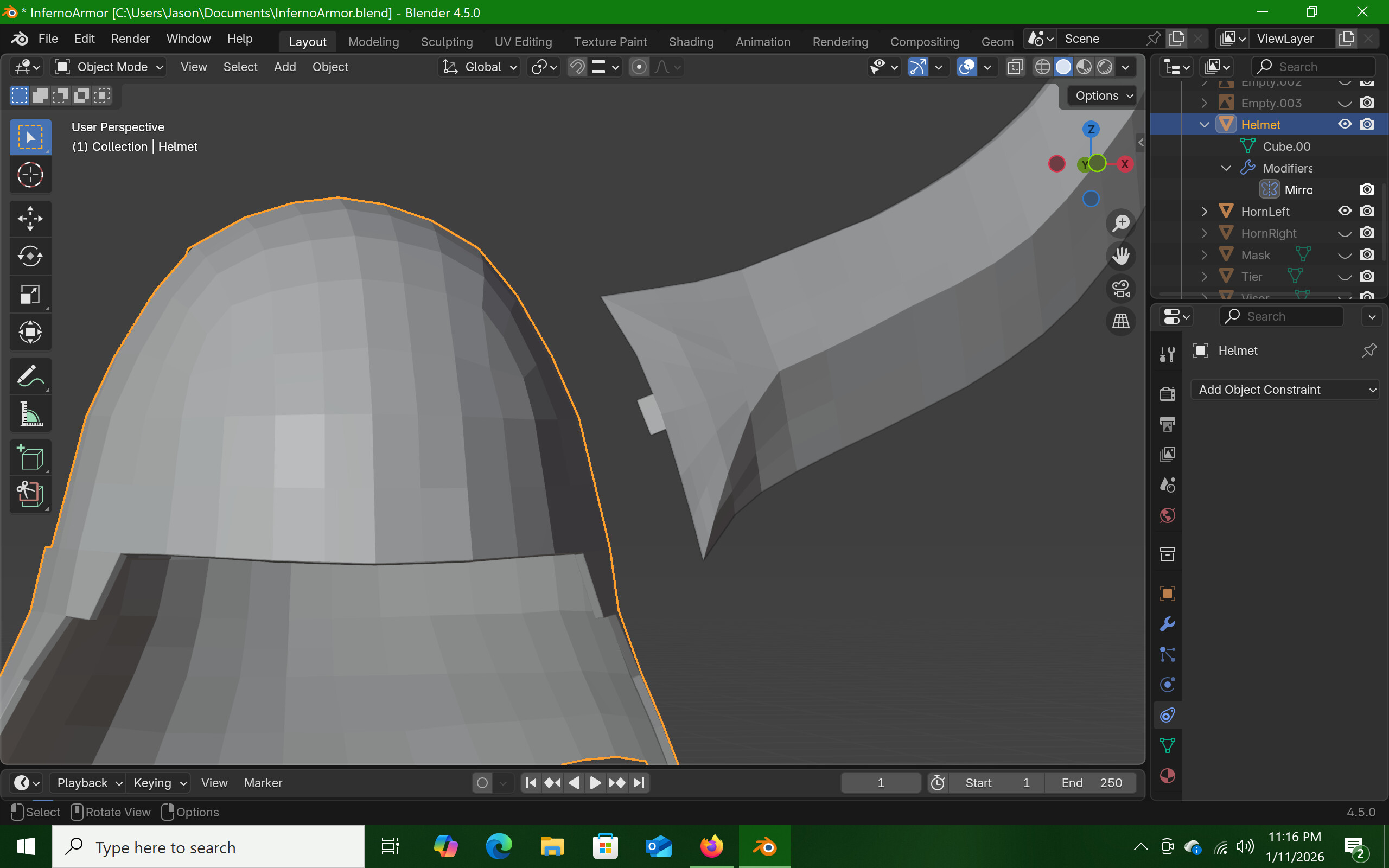Select the Cursor tool in the toolbar
Image resolution: width=1389 pixels, height=868 pixels.
tap(30, 175)
